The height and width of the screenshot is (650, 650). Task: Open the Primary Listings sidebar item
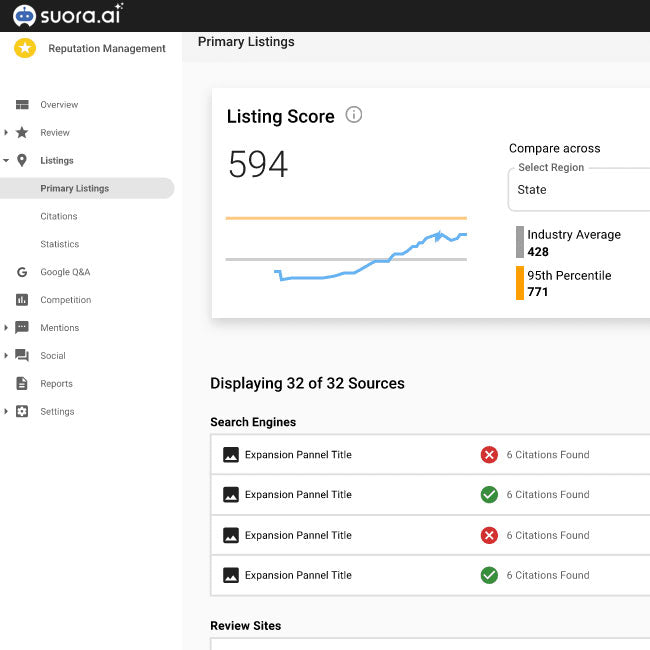pos(75,188)
